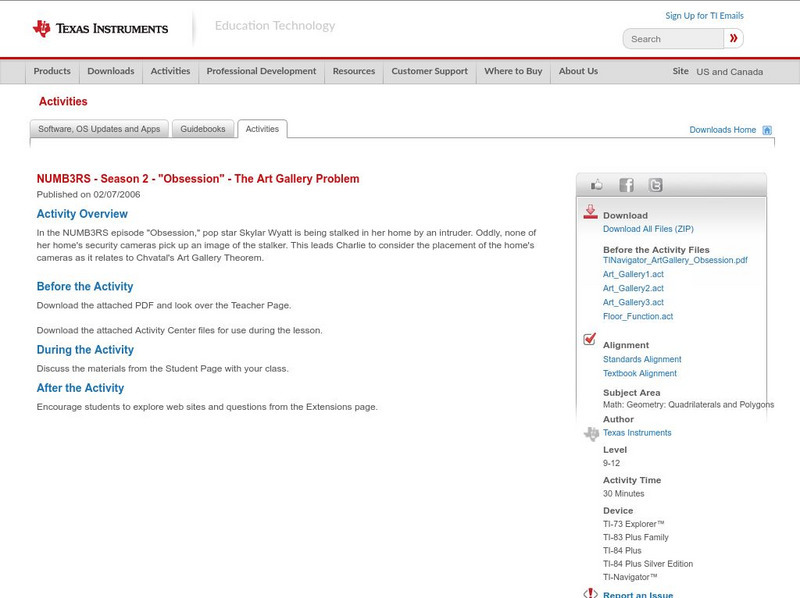This screenshot has width=800, height=598.
Task: Click the During the Activity heading
Action: (85, 350)
